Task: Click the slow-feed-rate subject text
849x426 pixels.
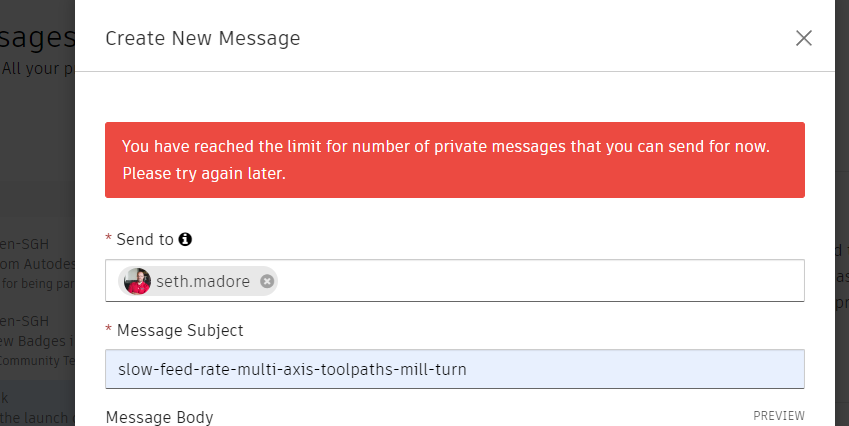Action: (x=292, y=369)
